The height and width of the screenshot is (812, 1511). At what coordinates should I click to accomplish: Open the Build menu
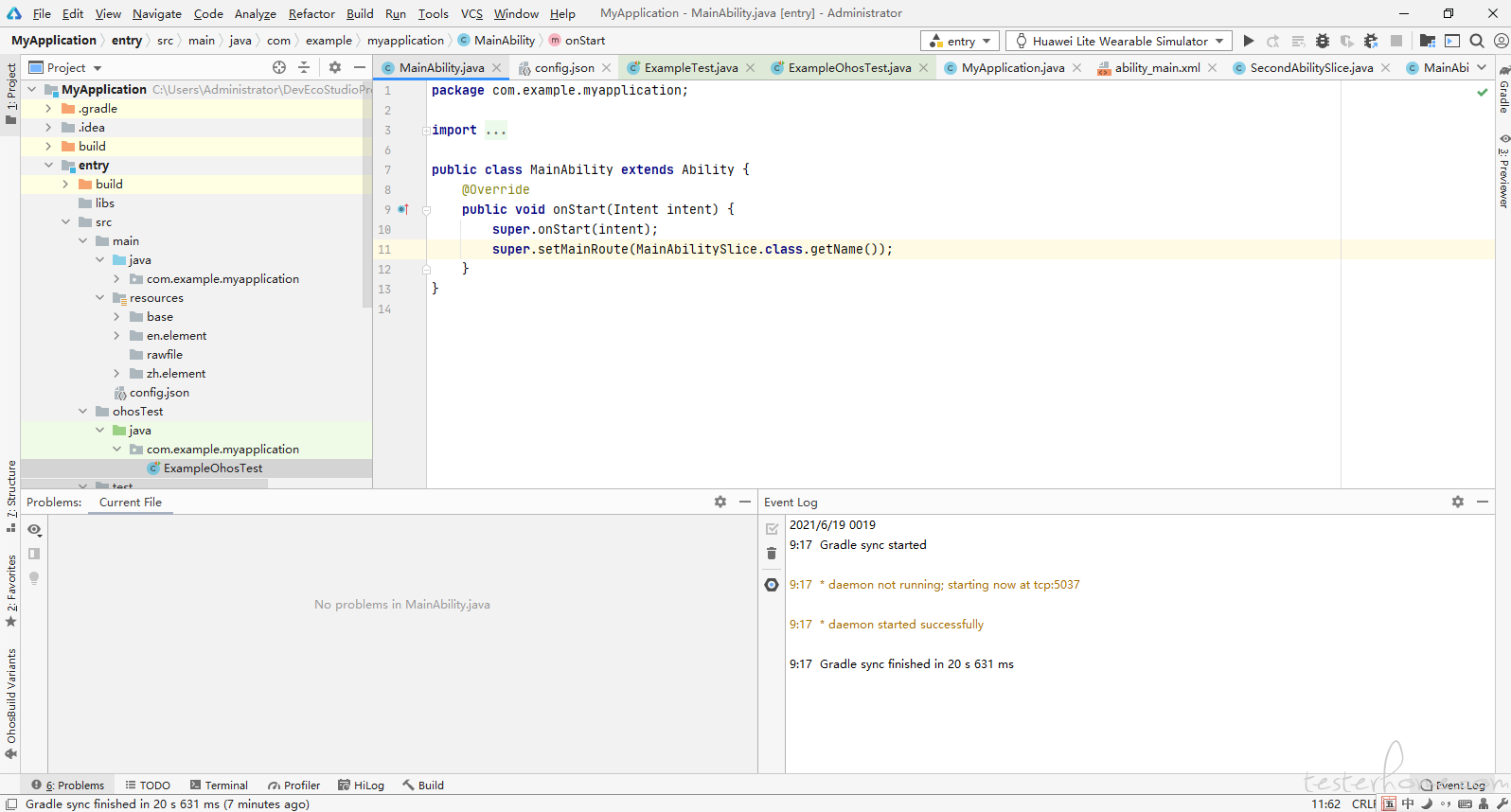[x=360, y=13]
